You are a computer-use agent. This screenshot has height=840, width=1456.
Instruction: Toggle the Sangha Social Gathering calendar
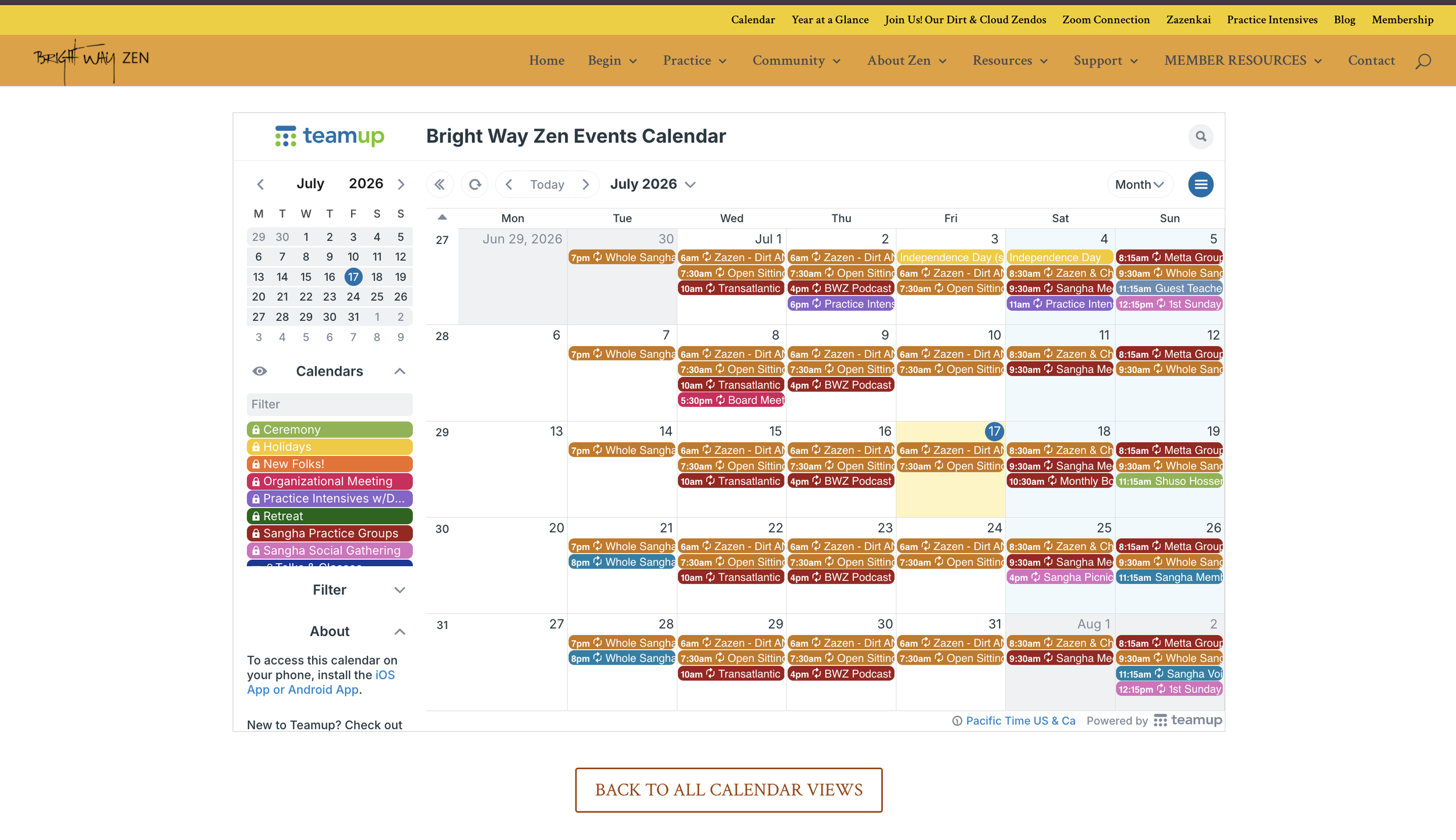[x=330, y=550]
